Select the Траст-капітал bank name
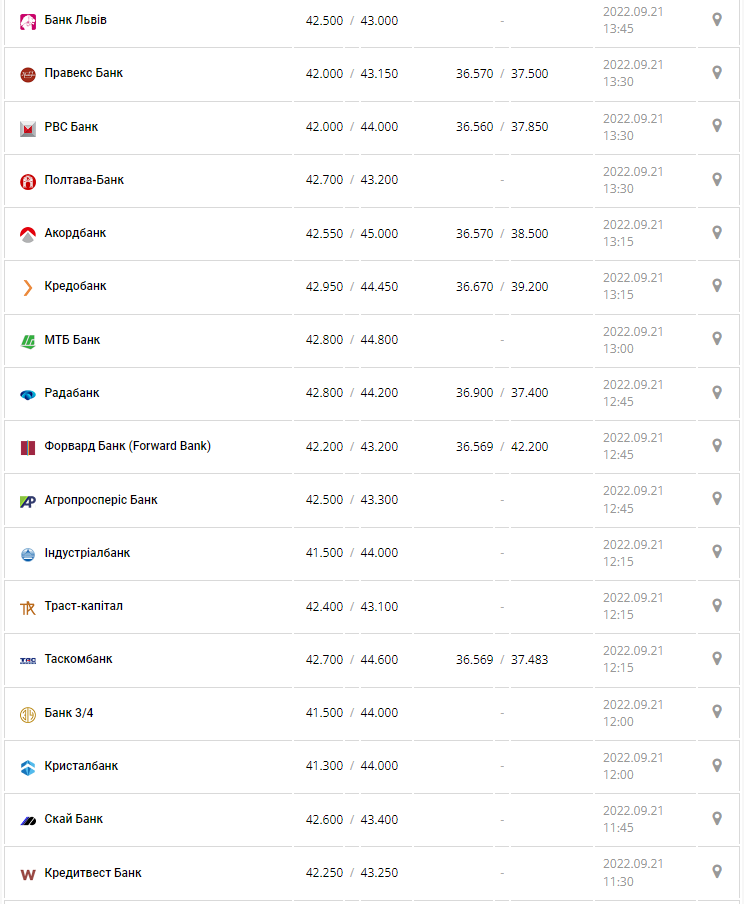744x904 pixels. tap(84, 606)
